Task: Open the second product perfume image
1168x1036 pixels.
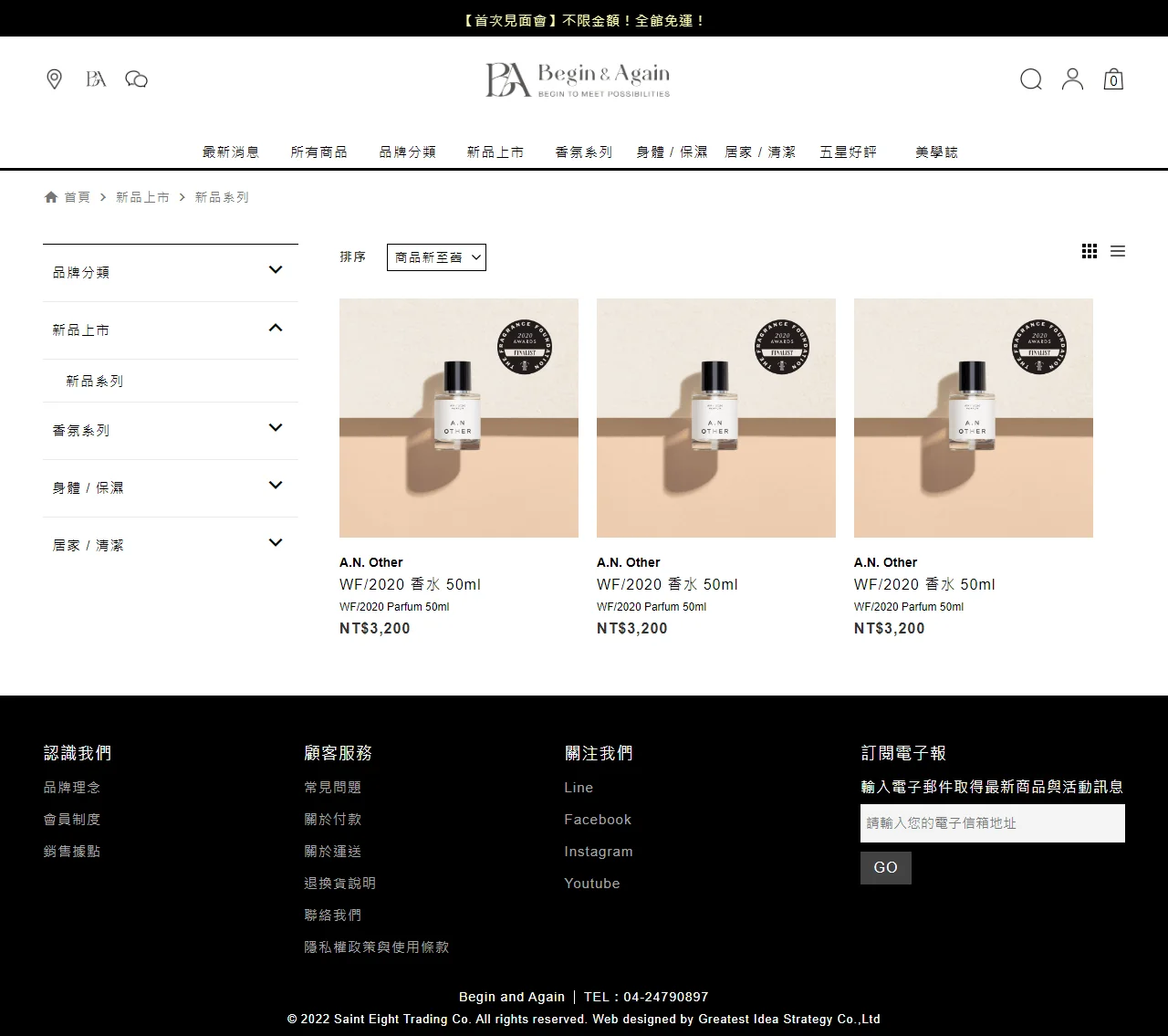Action: [716, 418]
